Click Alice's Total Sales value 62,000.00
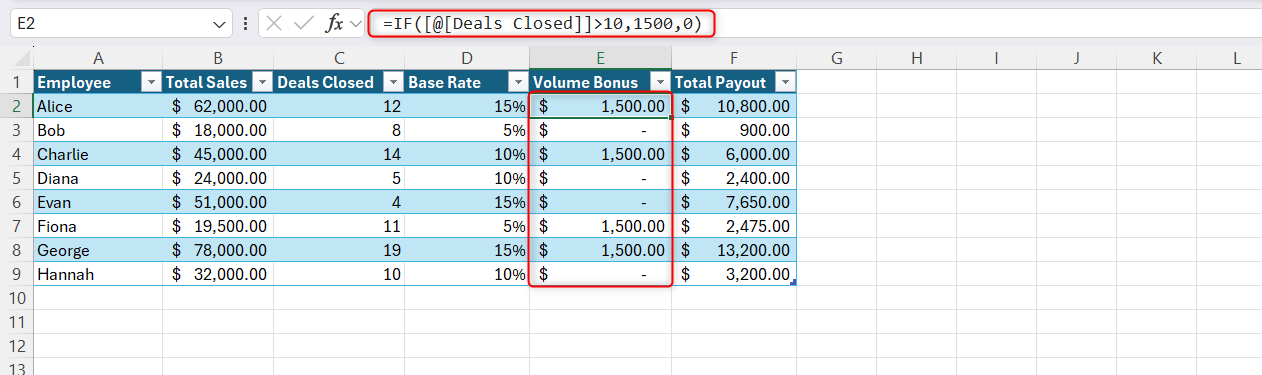This screenshot has width=1262, height=375. pyautogui.click(x=218, y=106)
